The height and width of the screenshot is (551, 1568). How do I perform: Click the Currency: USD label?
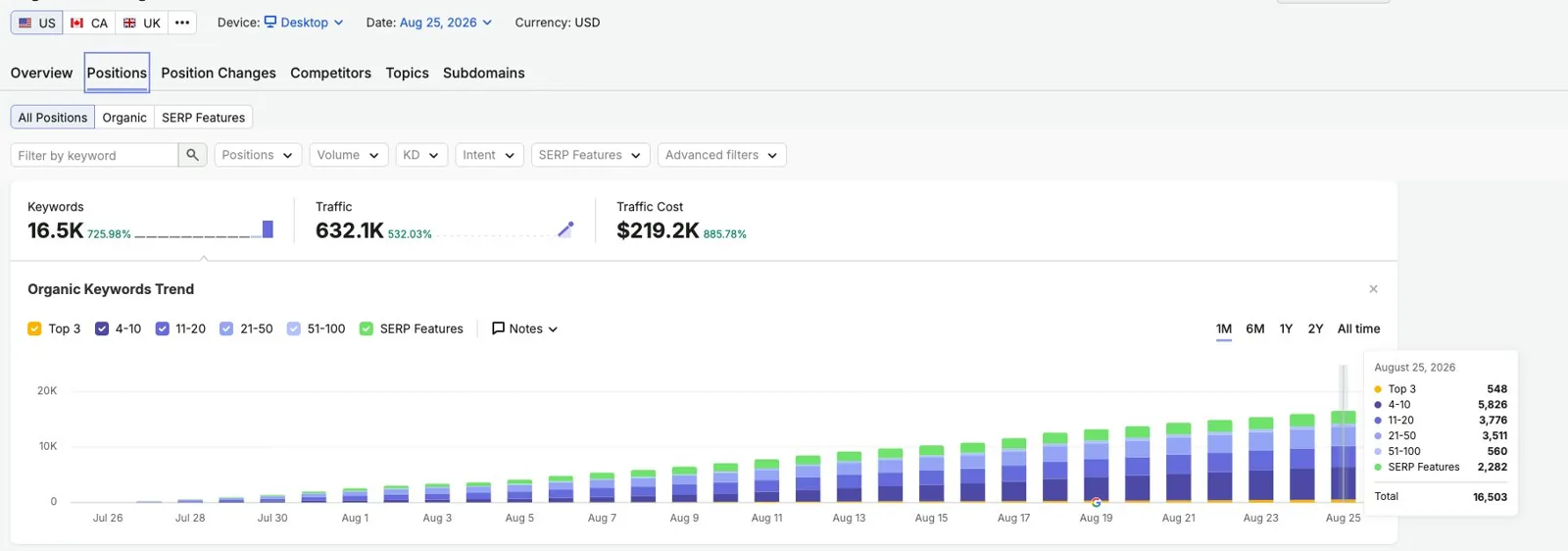[558, 23]
